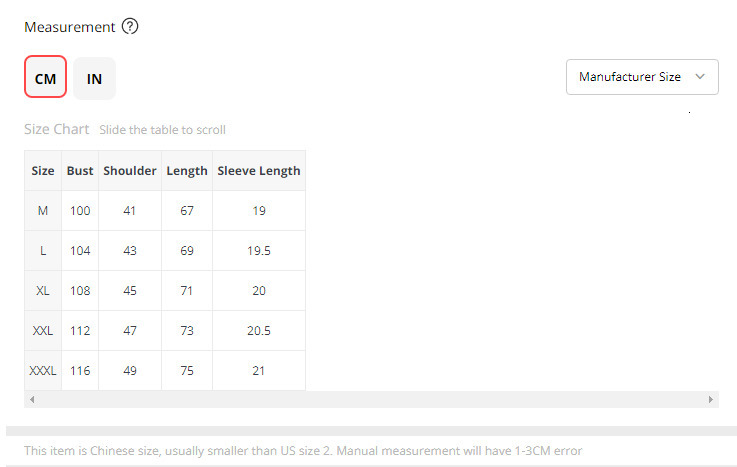Select the XXL size row label
This screenshot has width=737, height=467.
pos(43,331)
